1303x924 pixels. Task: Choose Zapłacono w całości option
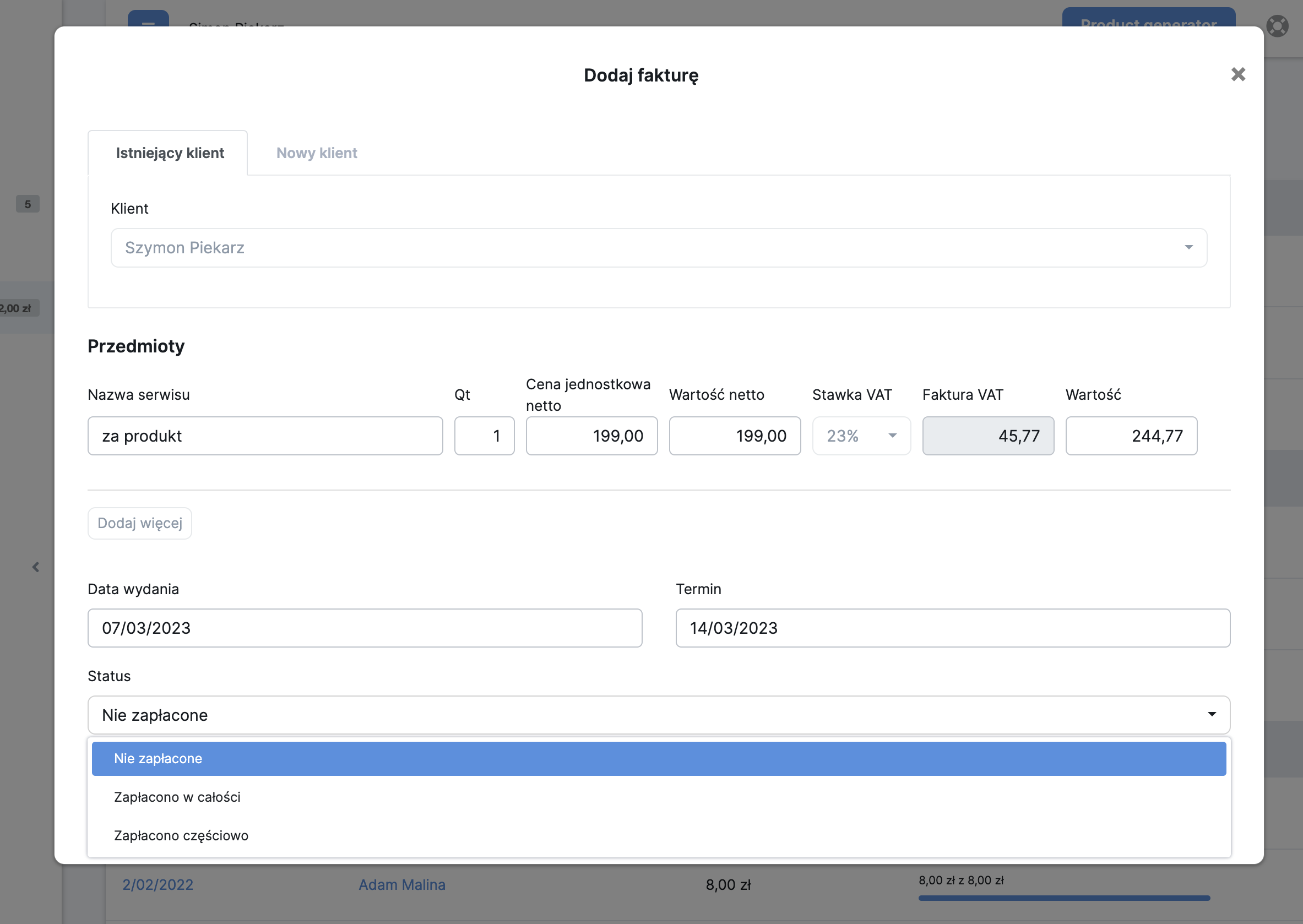coord(177,797)
